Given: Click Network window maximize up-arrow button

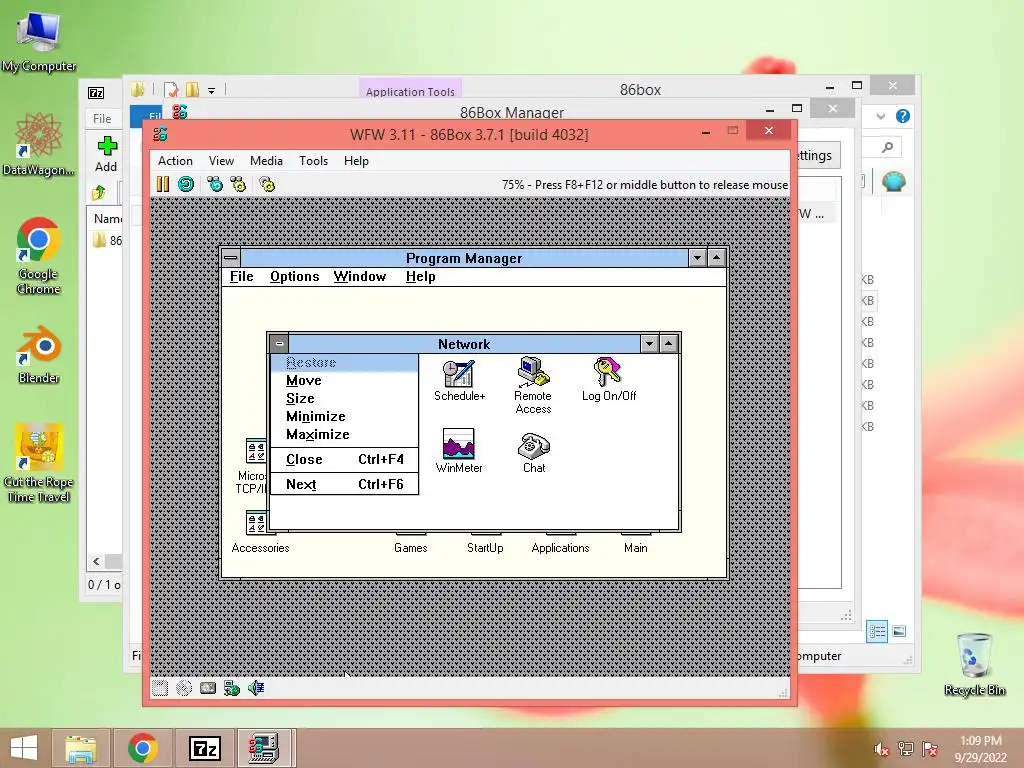Looking at the screenshot, I should 669,344.
